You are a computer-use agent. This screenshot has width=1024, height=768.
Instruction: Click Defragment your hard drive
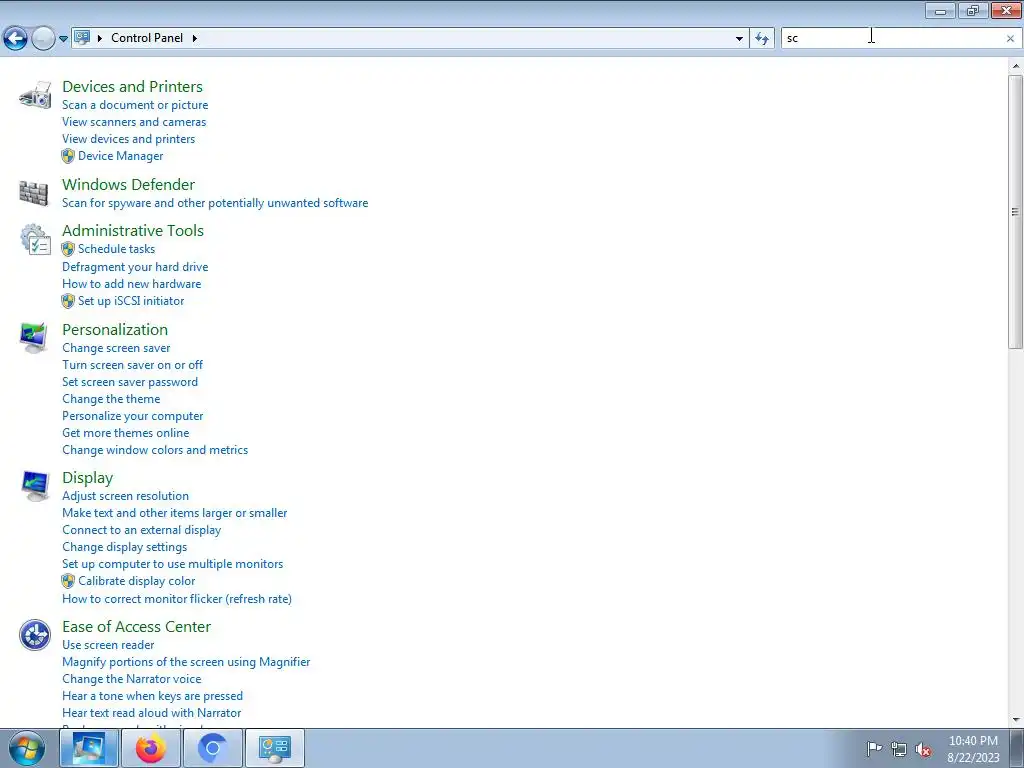135,267
